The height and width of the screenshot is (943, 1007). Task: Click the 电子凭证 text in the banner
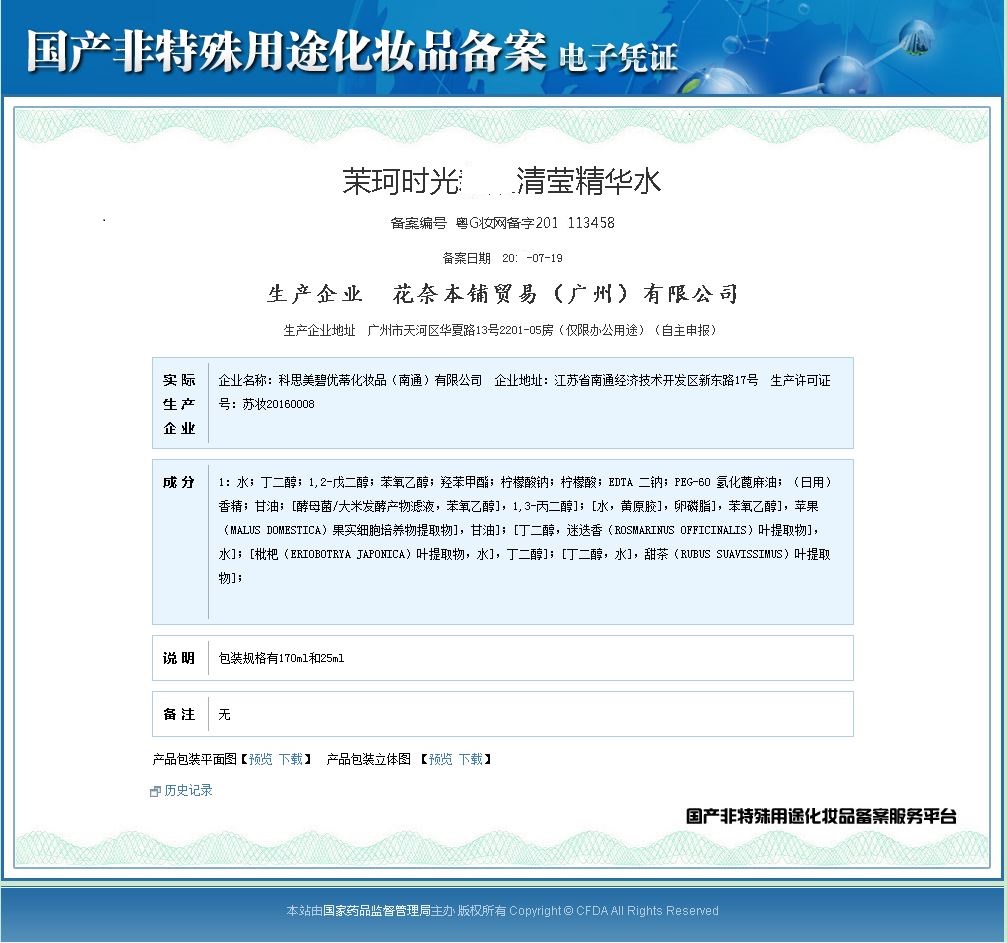(x=618, y=57)
